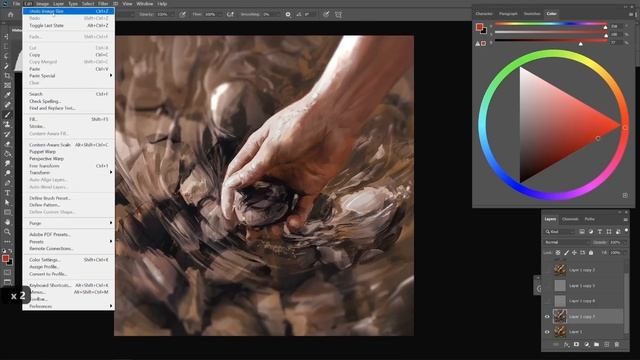The image size is (640, 360).
Task: Toggle lock position icon in Layers panel
Action: [574, 253]
